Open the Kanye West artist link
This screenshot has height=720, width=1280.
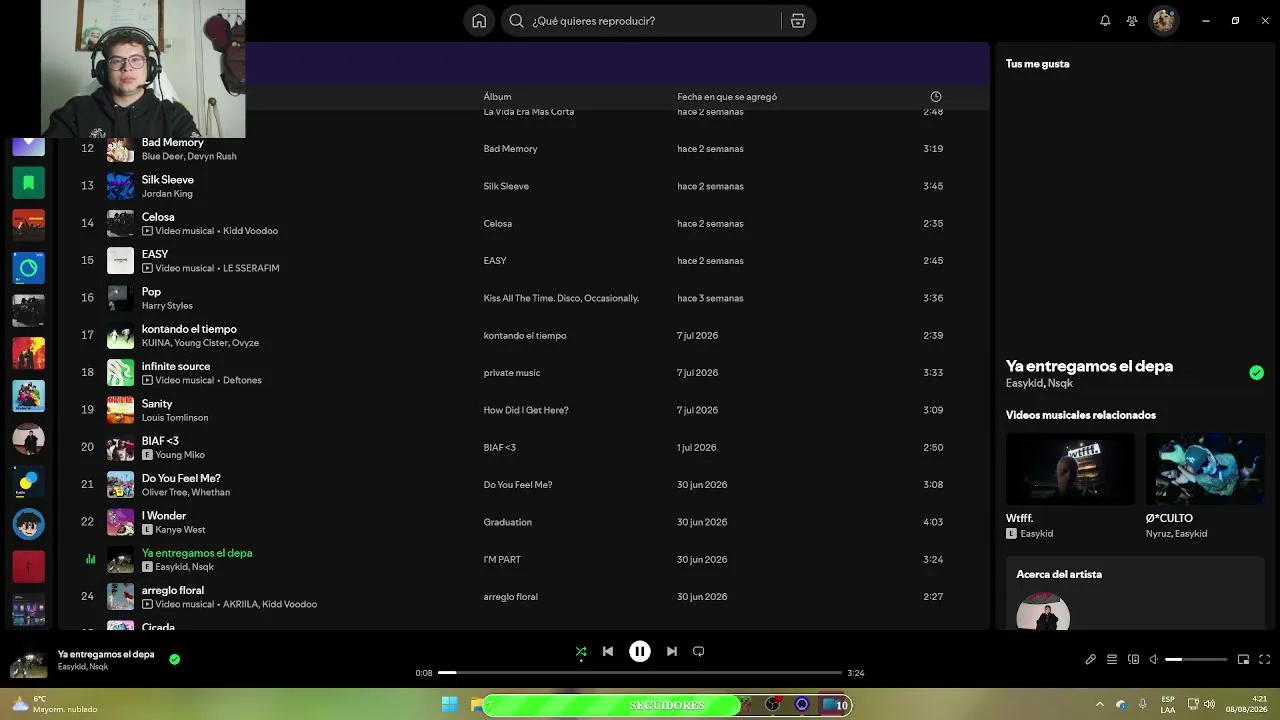pos(180,530)
